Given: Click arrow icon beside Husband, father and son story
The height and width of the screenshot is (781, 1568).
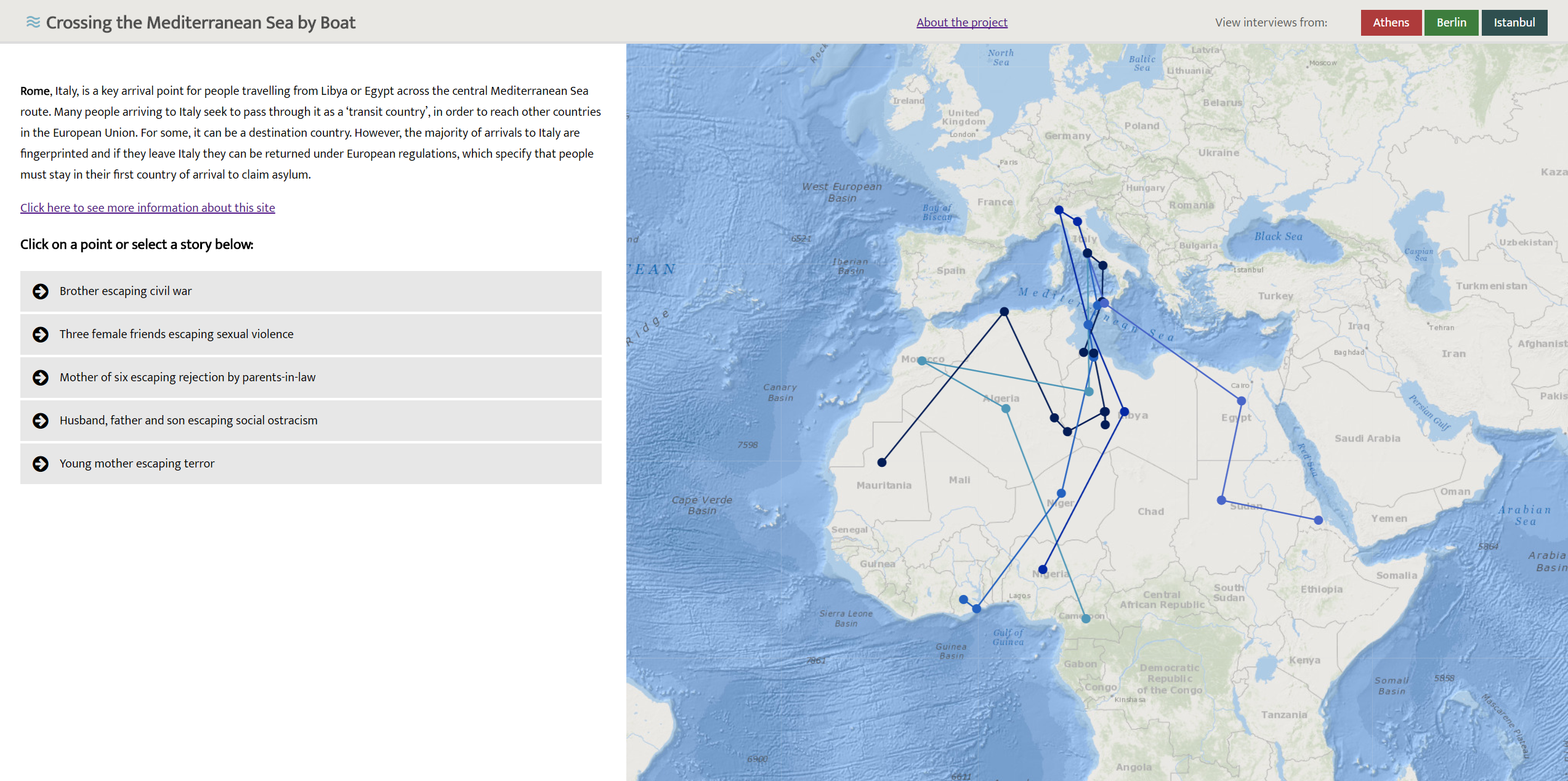Looking at the screenshot, I should click(41, 421).
